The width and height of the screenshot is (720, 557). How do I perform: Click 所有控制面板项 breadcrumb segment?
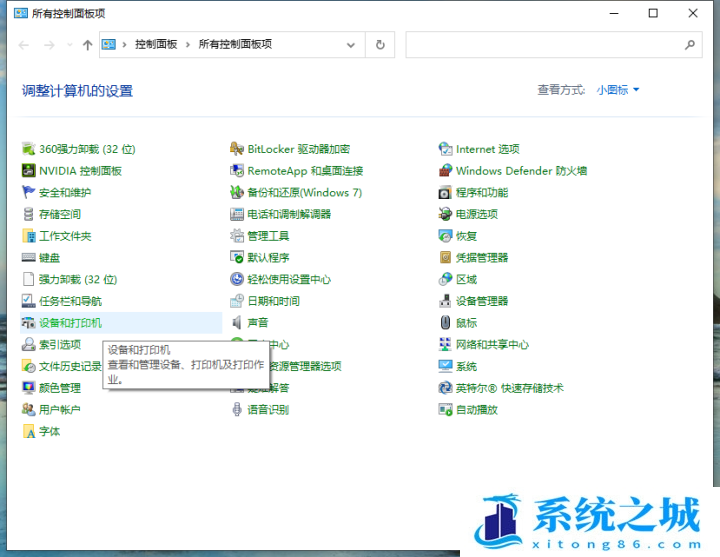235,44
